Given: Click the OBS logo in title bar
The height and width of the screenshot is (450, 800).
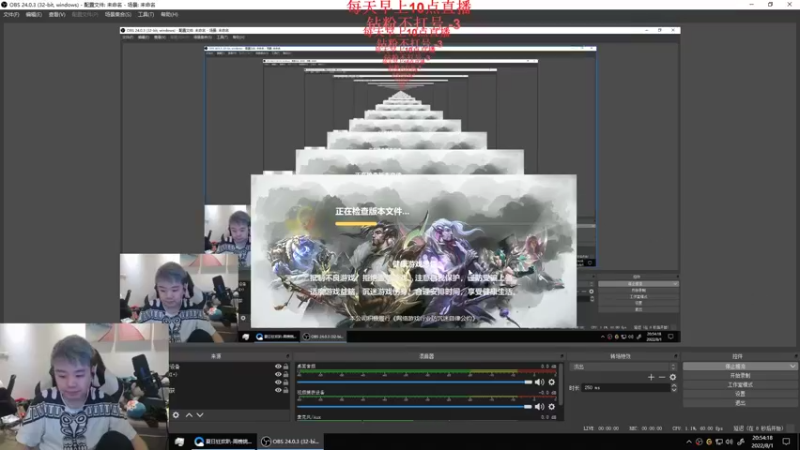Looking at the screenshot, I should click(5, 5).
